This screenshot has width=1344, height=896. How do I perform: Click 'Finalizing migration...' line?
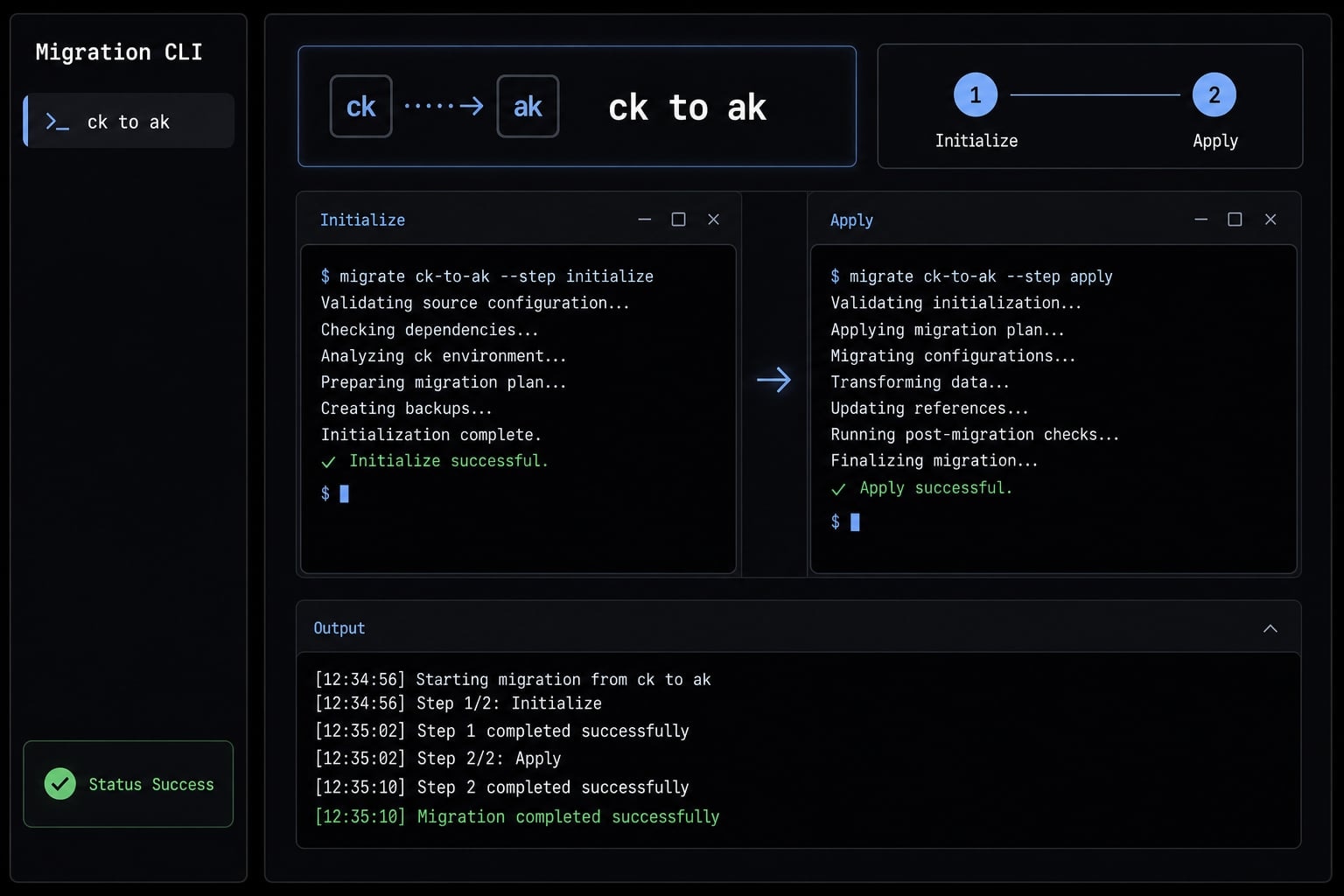(934, 460)
